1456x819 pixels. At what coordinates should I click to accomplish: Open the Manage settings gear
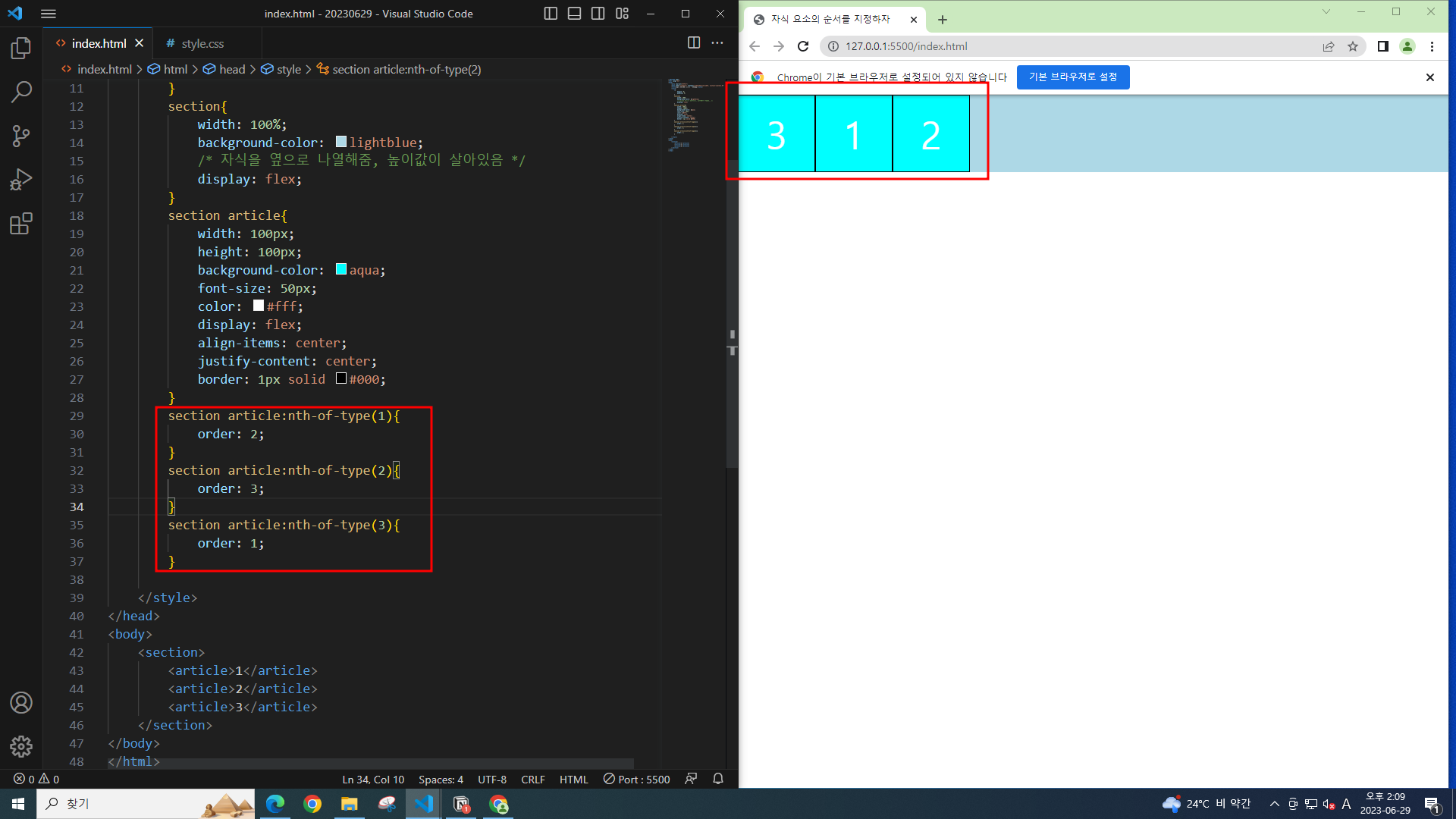click(21, 746)
